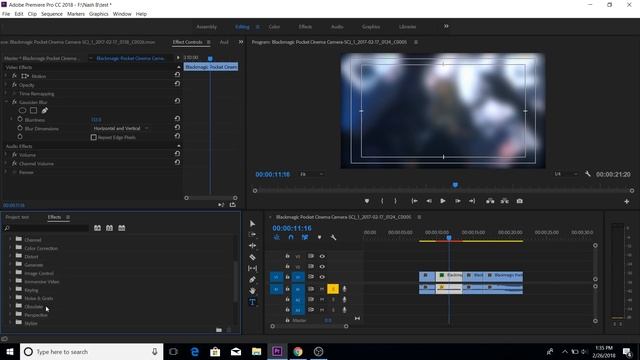
Task: Select the Track Select Forward tool
Action: (x=252, y=234)
